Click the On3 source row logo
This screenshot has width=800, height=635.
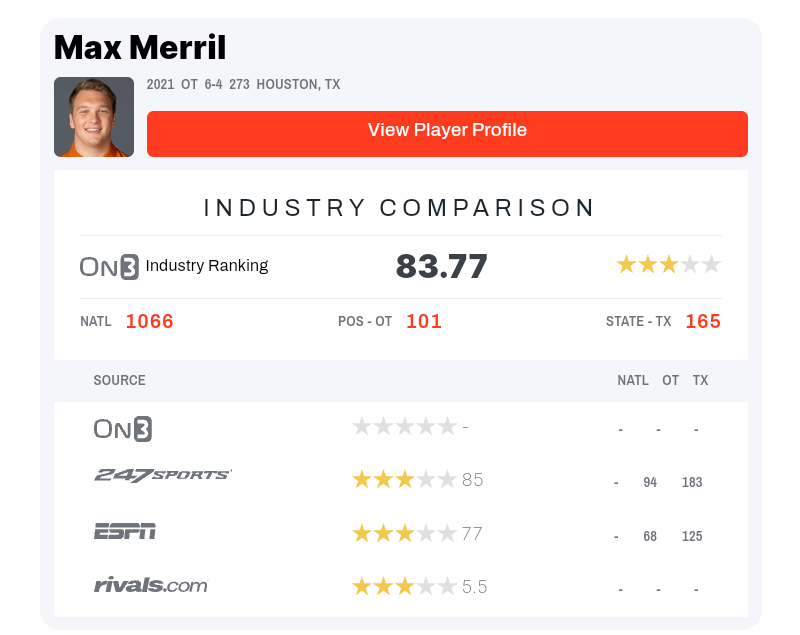click(x=123, y=428)
